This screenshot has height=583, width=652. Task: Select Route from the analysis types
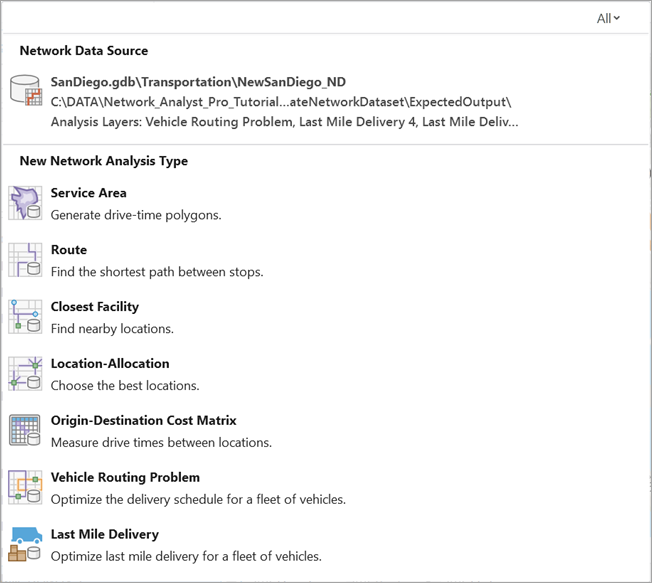[x=69, y=250]
